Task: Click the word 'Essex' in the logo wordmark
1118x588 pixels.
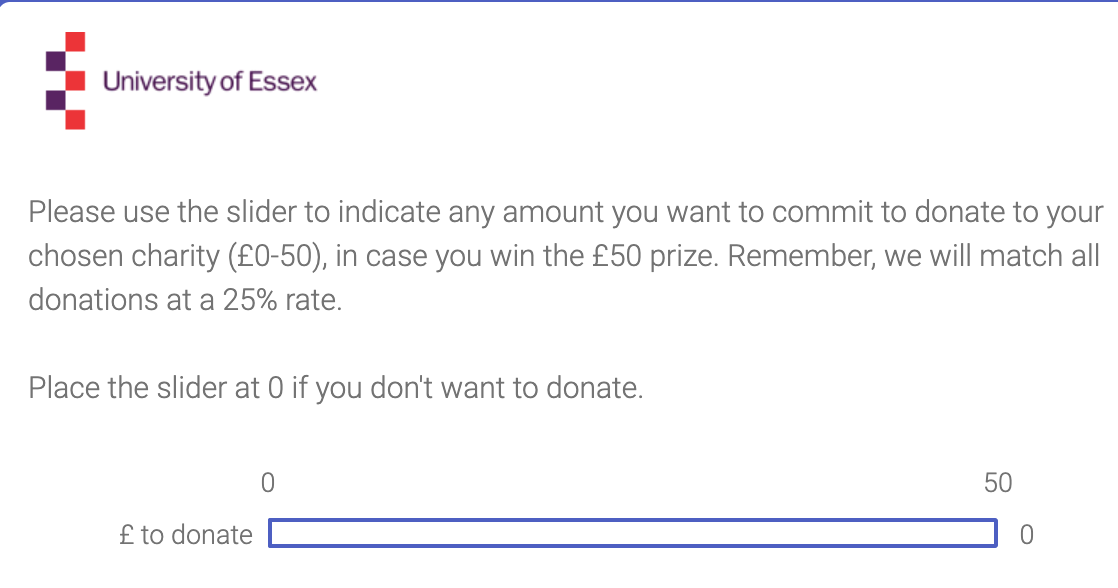Action: pos(282,82)
